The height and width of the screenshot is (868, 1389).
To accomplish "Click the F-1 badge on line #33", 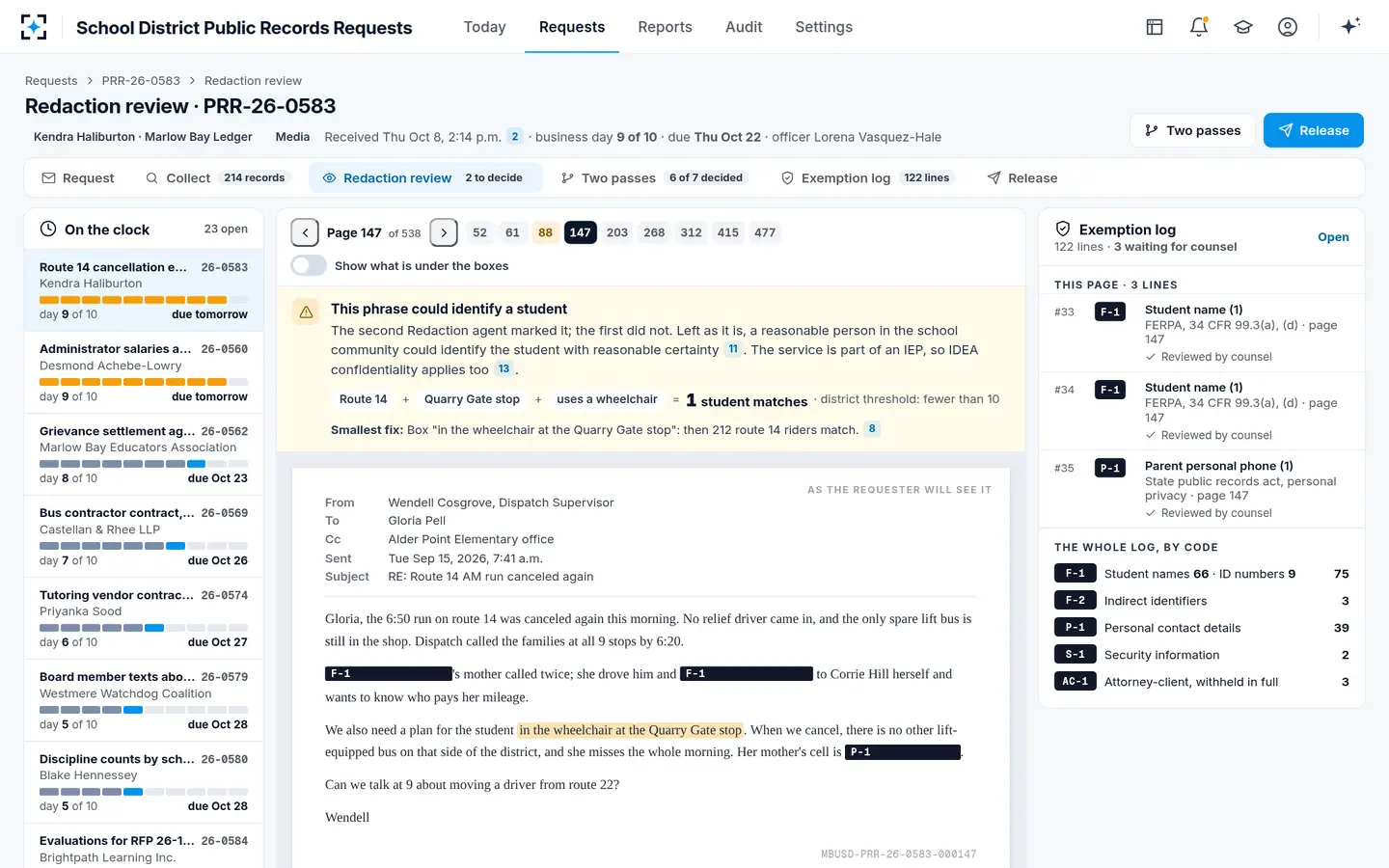I will [1110, 312].
